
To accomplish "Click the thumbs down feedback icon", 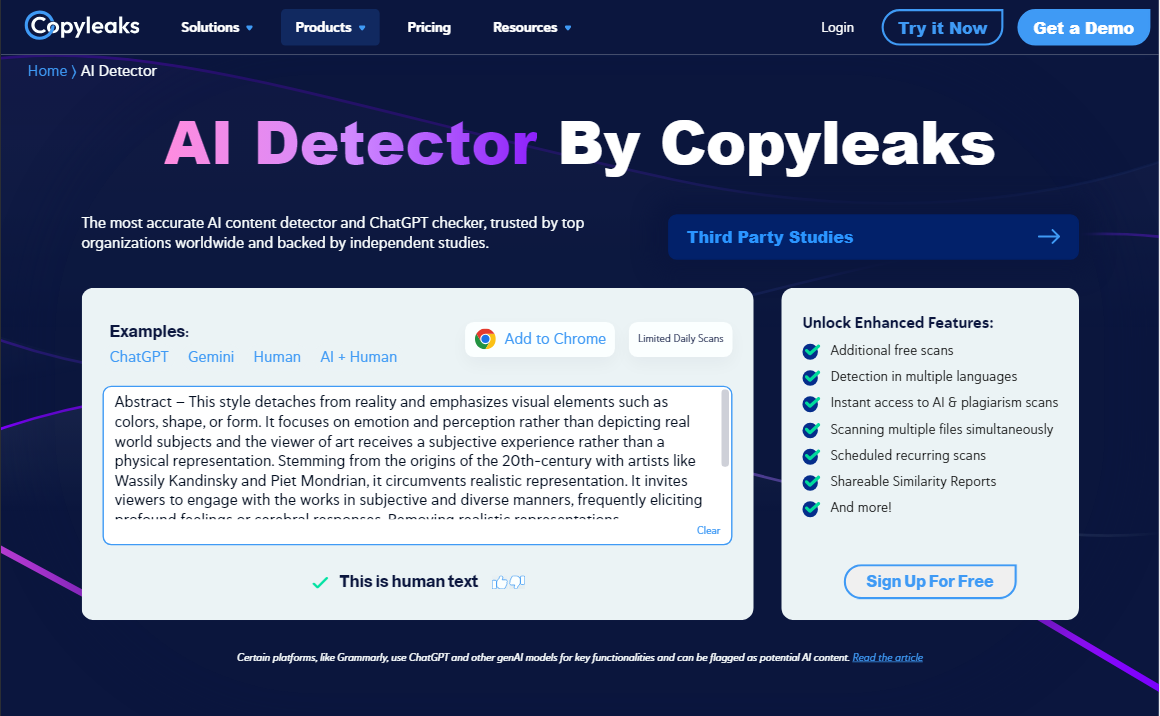I will click(x=517, y=582).
